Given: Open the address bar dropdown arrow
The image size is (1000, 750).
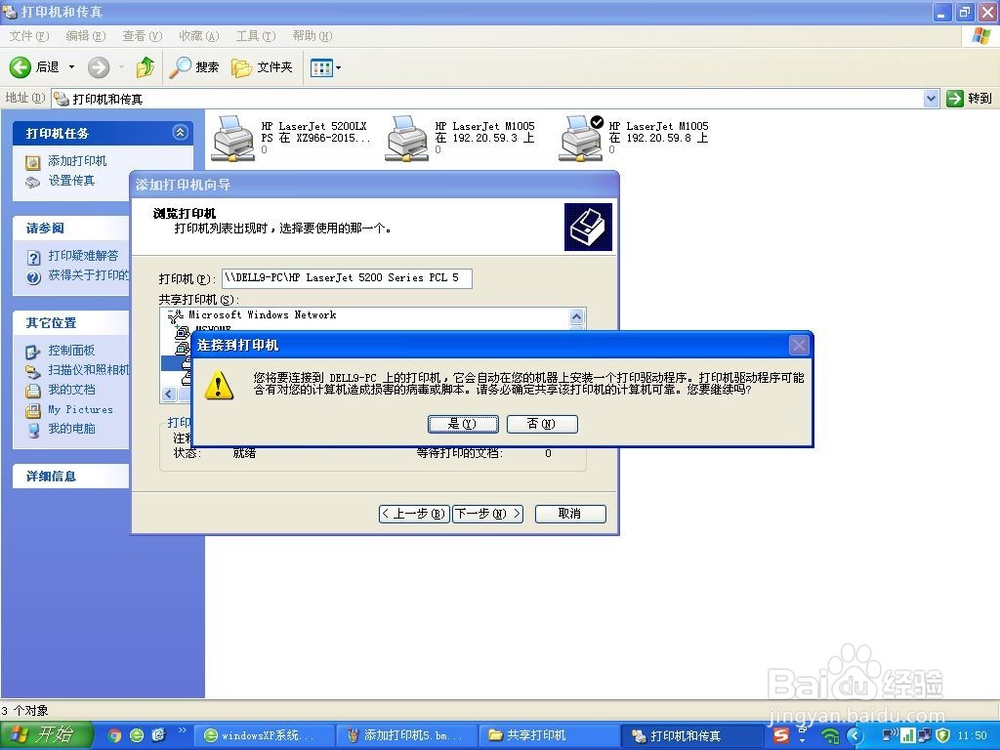Looking at the screenshot, I should coord(931,98).
